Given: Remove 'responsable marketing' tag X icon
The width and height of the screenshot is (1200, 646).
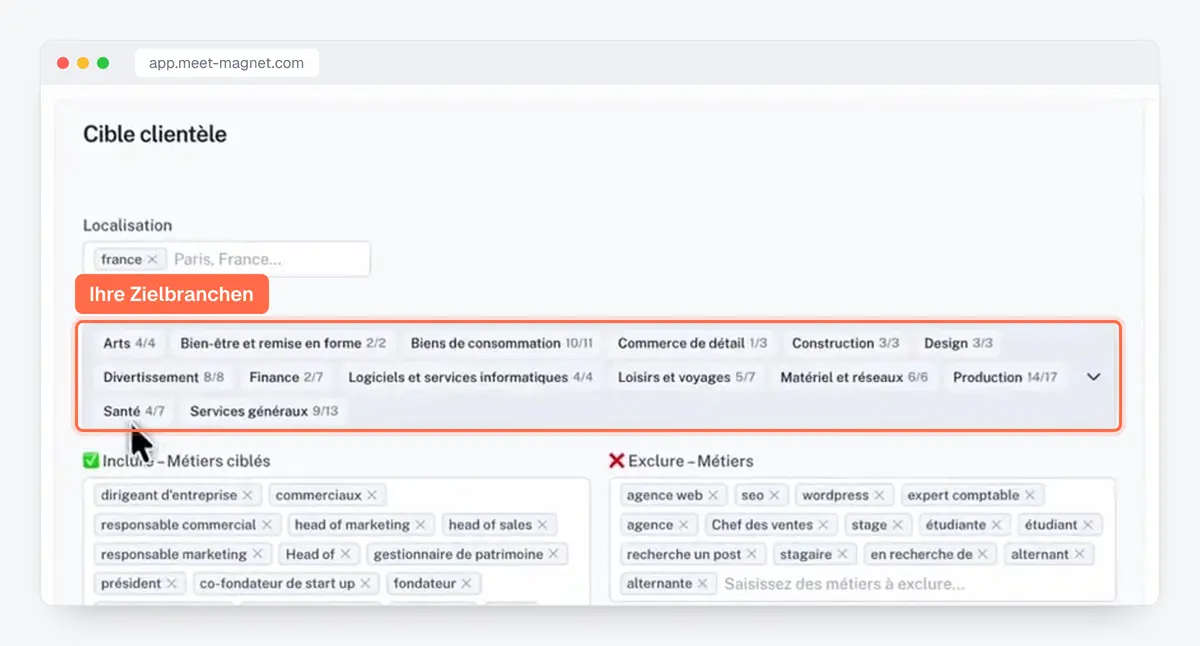Looking at the screenshot, I should tap(257, 554).
